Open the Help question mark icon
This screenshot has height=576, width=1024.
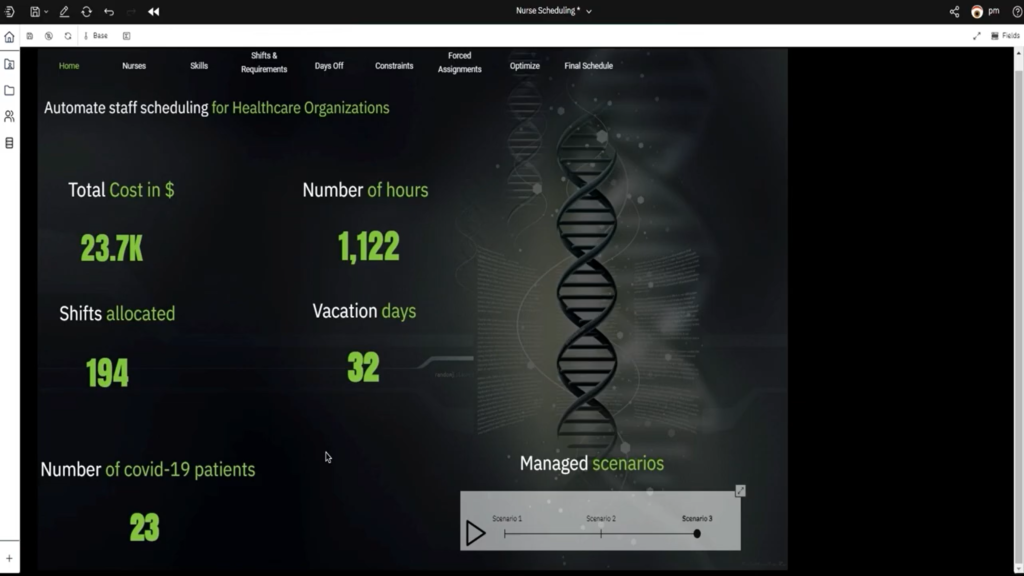(1017, 12)
